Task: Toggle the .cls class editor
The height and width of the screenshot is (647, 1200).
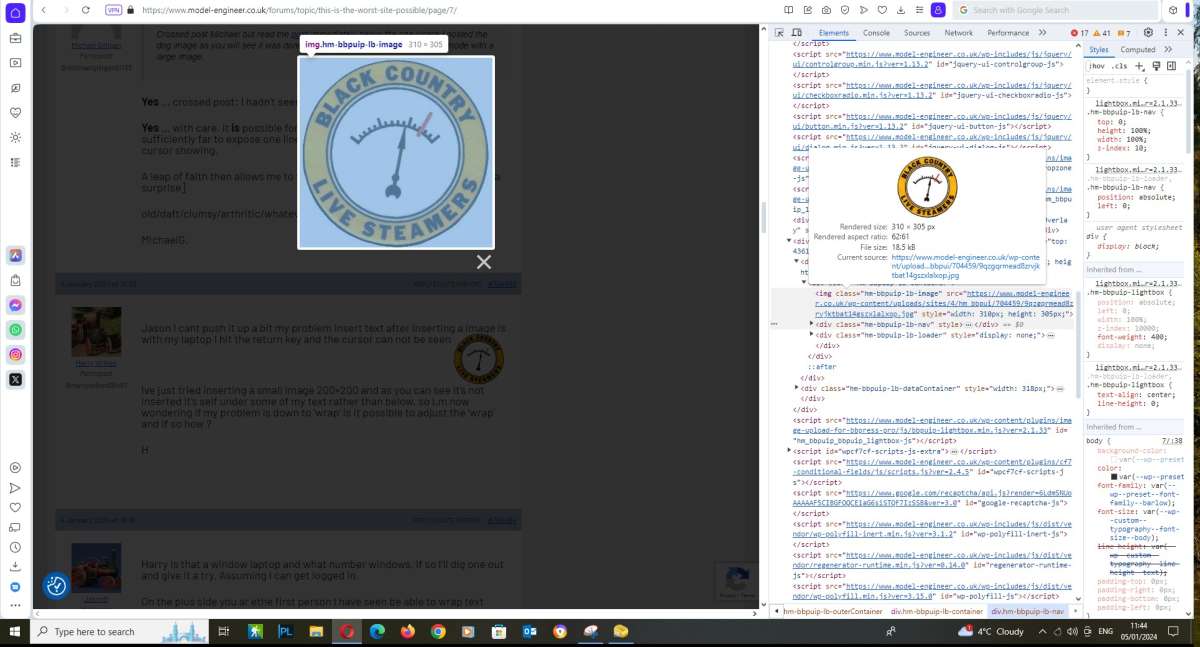Action: [1119, 66]
